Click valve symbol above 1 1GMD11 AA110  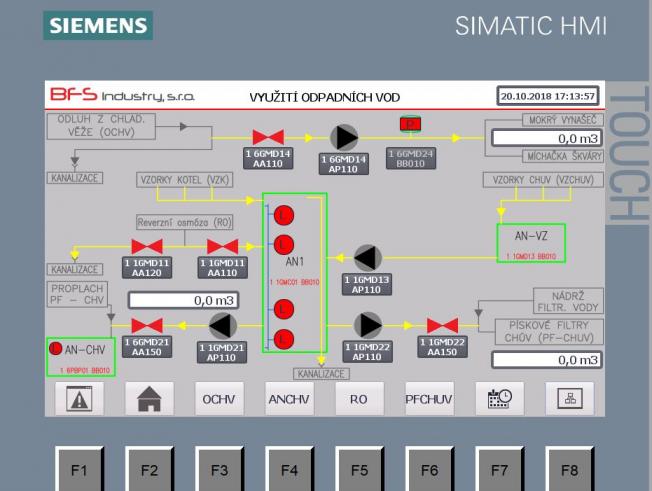click(x=222, y=247)
